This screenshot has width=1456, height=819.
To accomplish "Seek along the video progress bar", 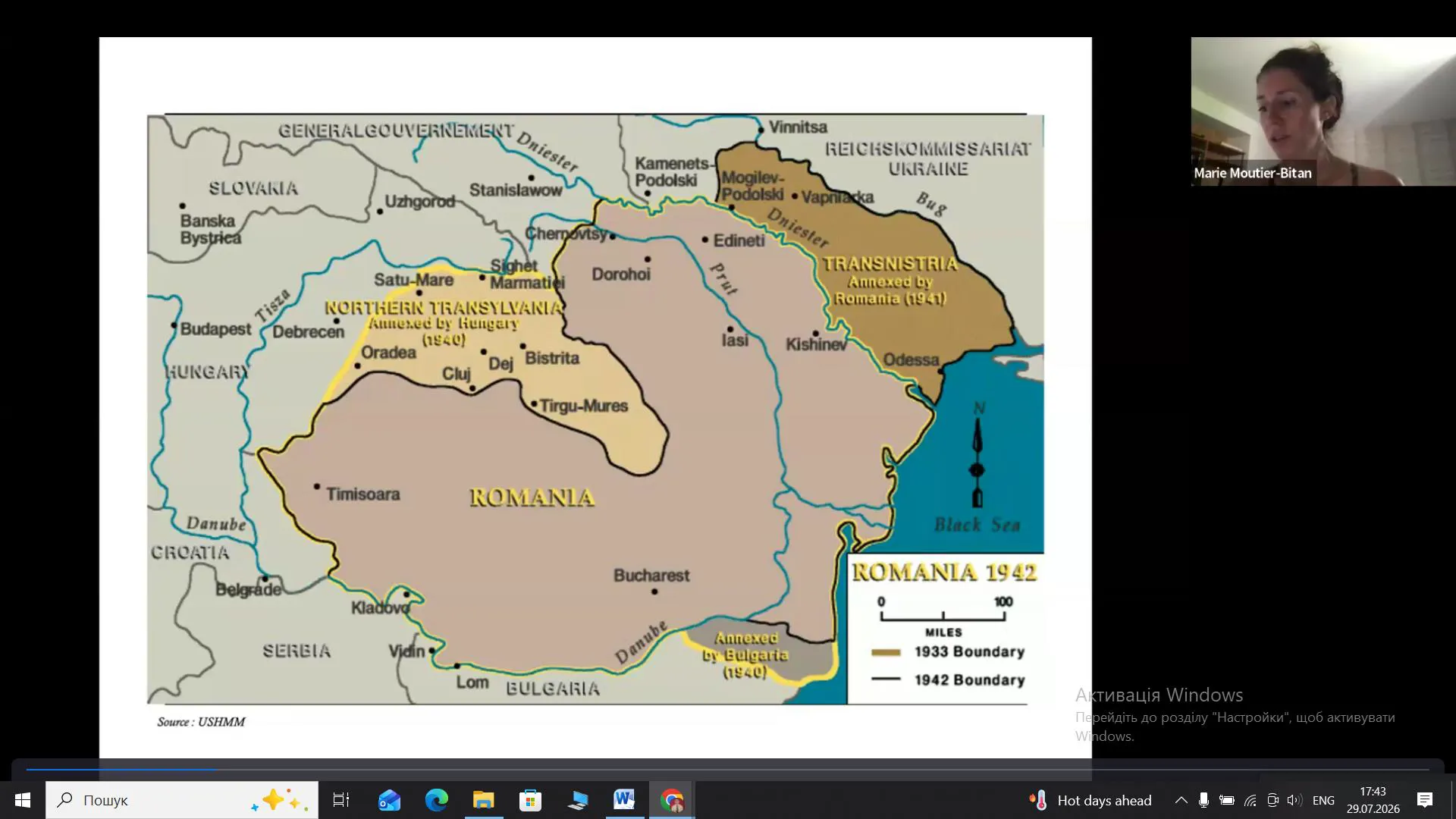I will pyautogui.click(x=727, y=770).
